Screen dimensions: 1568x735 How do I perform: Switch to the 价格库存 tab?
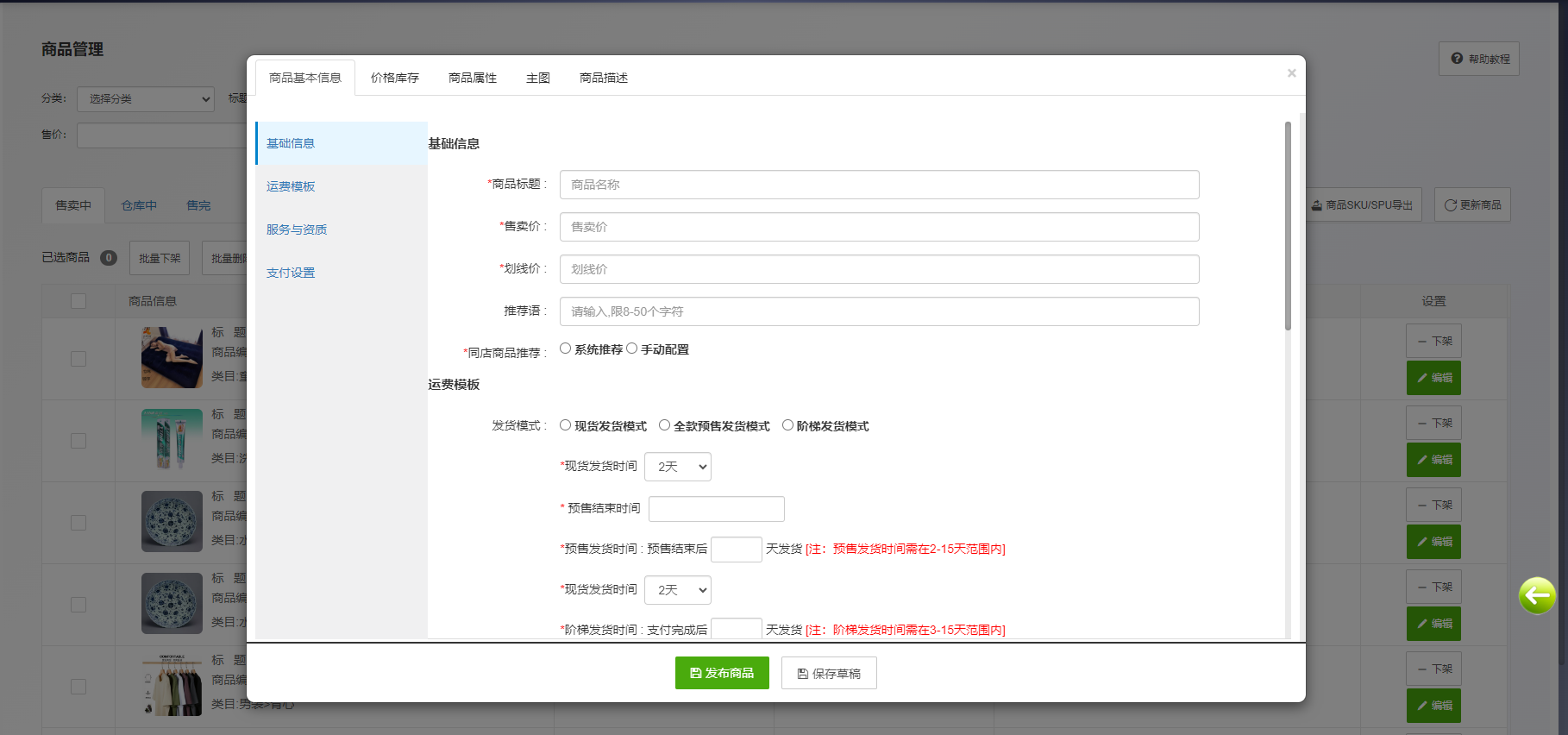(394, 78)
